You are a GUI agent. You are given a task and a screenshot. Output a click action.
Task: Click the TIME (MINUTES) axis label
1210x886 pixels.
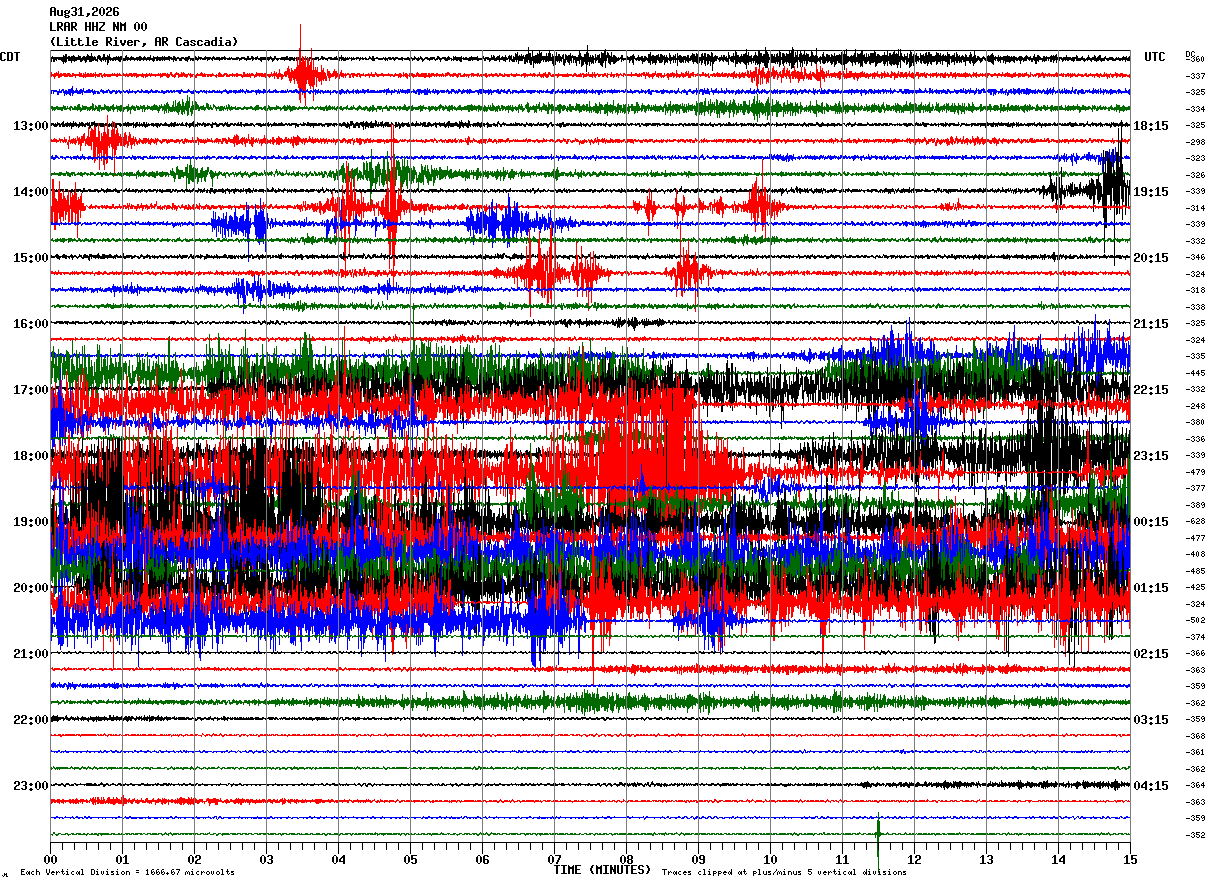point(603,870)
